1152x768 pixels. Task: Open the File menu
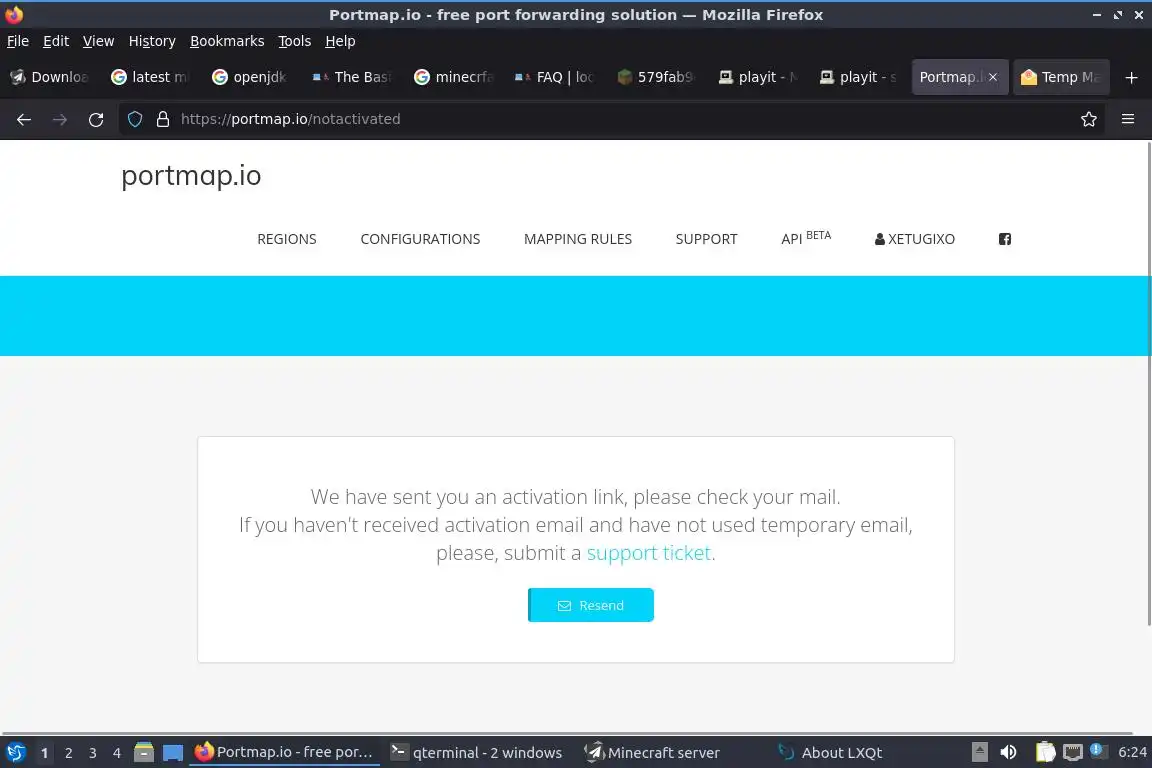(x=18, y=41)
